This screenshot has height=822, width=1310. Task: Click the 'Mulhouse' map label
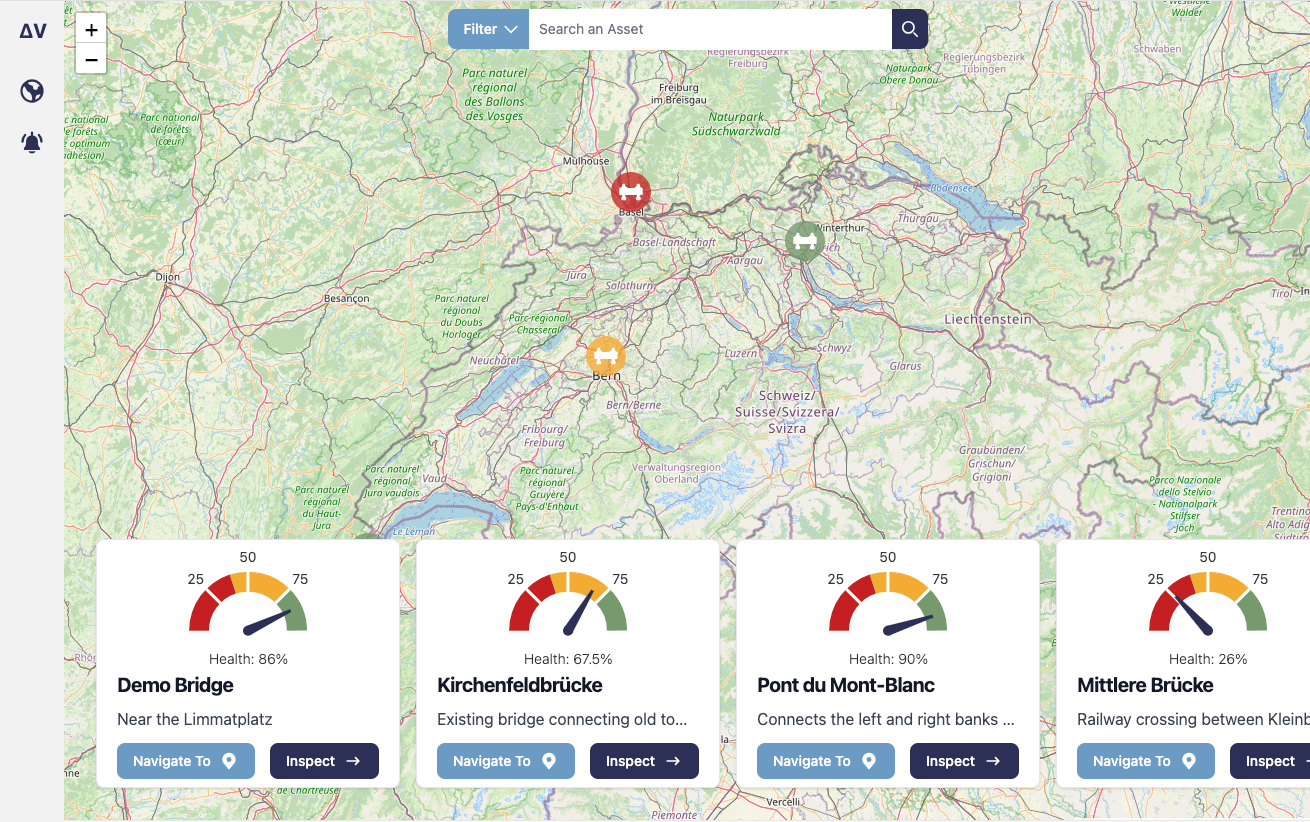[x=586, y=160]
